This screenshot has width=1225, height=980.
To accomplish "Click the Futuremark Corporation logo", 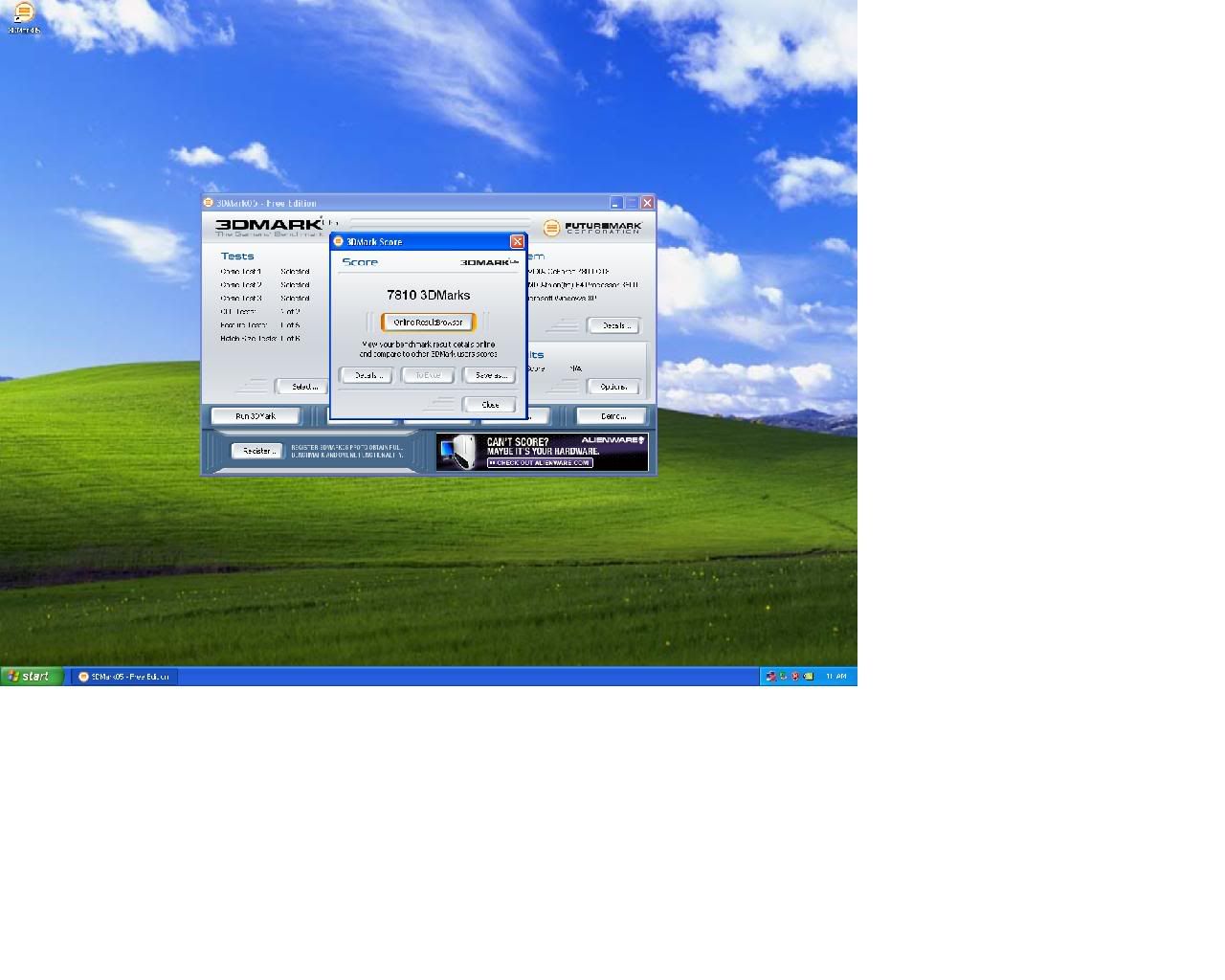I will pyautogui.click(x=593, y=228).
